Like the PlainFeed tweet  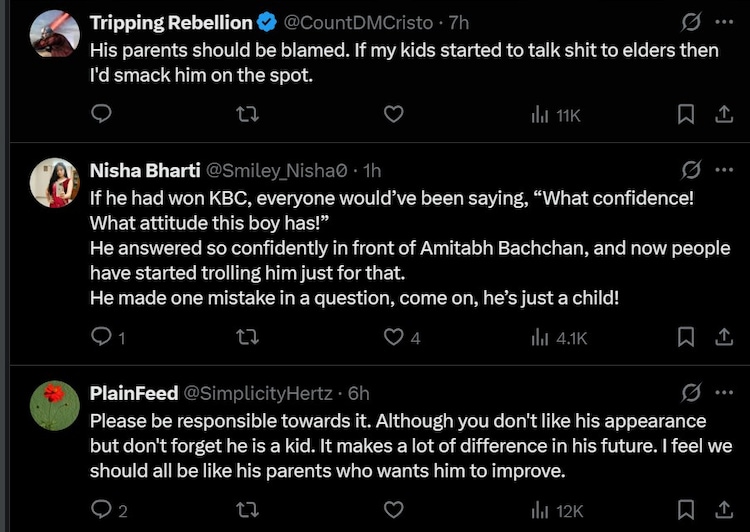pos(394,510)
